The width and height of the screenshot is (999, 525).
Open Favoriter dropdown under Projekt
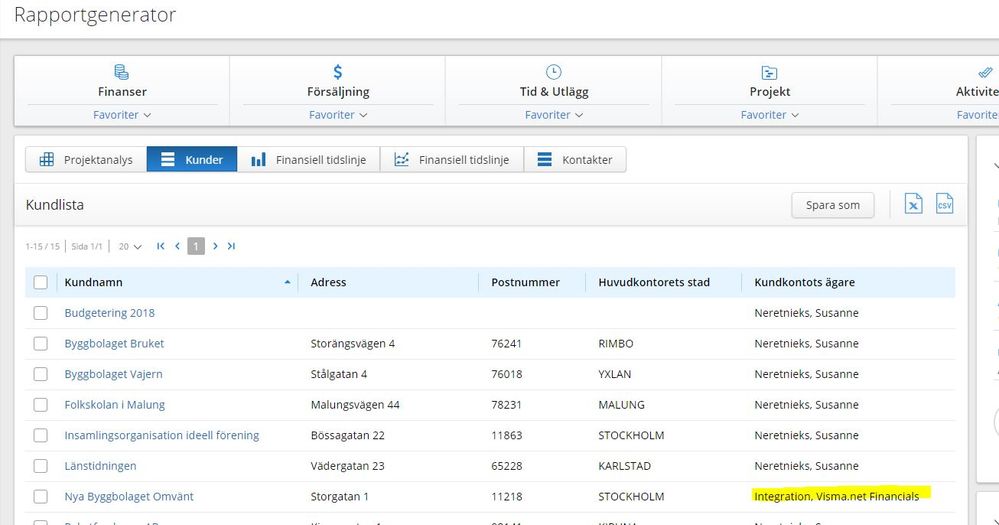[769, 115]
